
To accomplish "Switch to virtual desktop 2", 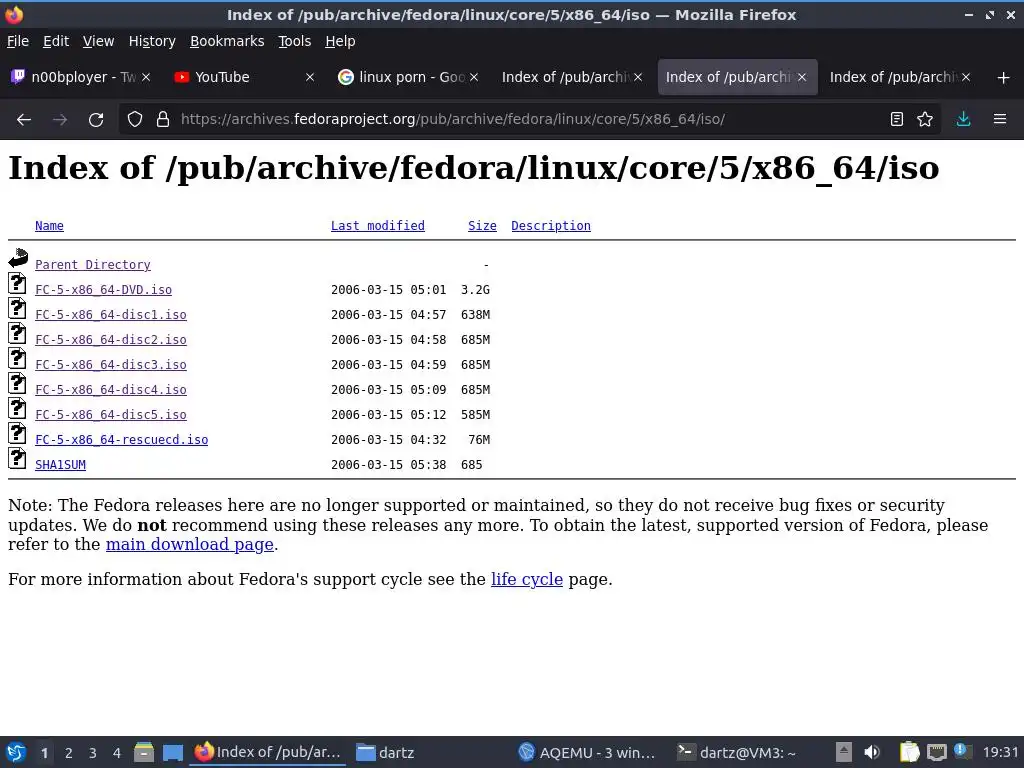I will point(69,753).
